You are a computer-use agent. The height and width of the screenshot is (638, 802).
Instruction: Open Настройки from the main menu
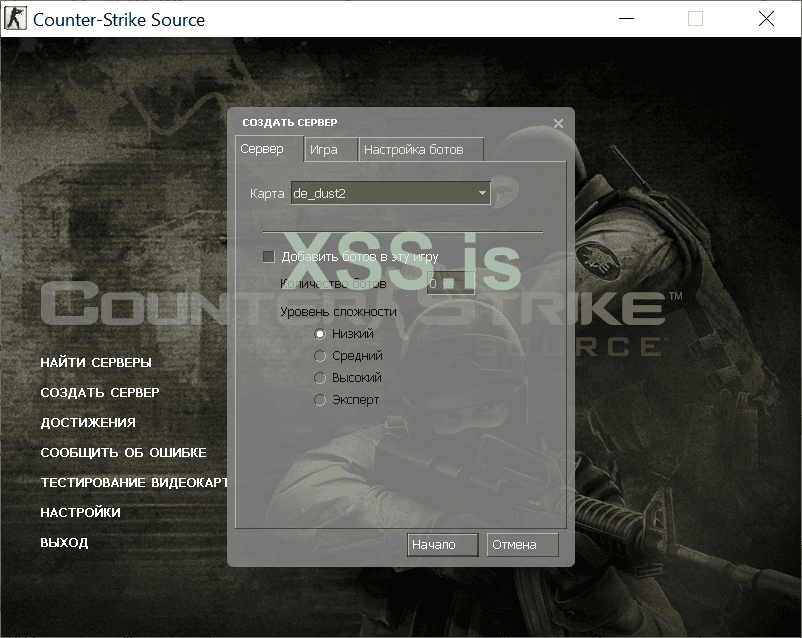point(80,513)
